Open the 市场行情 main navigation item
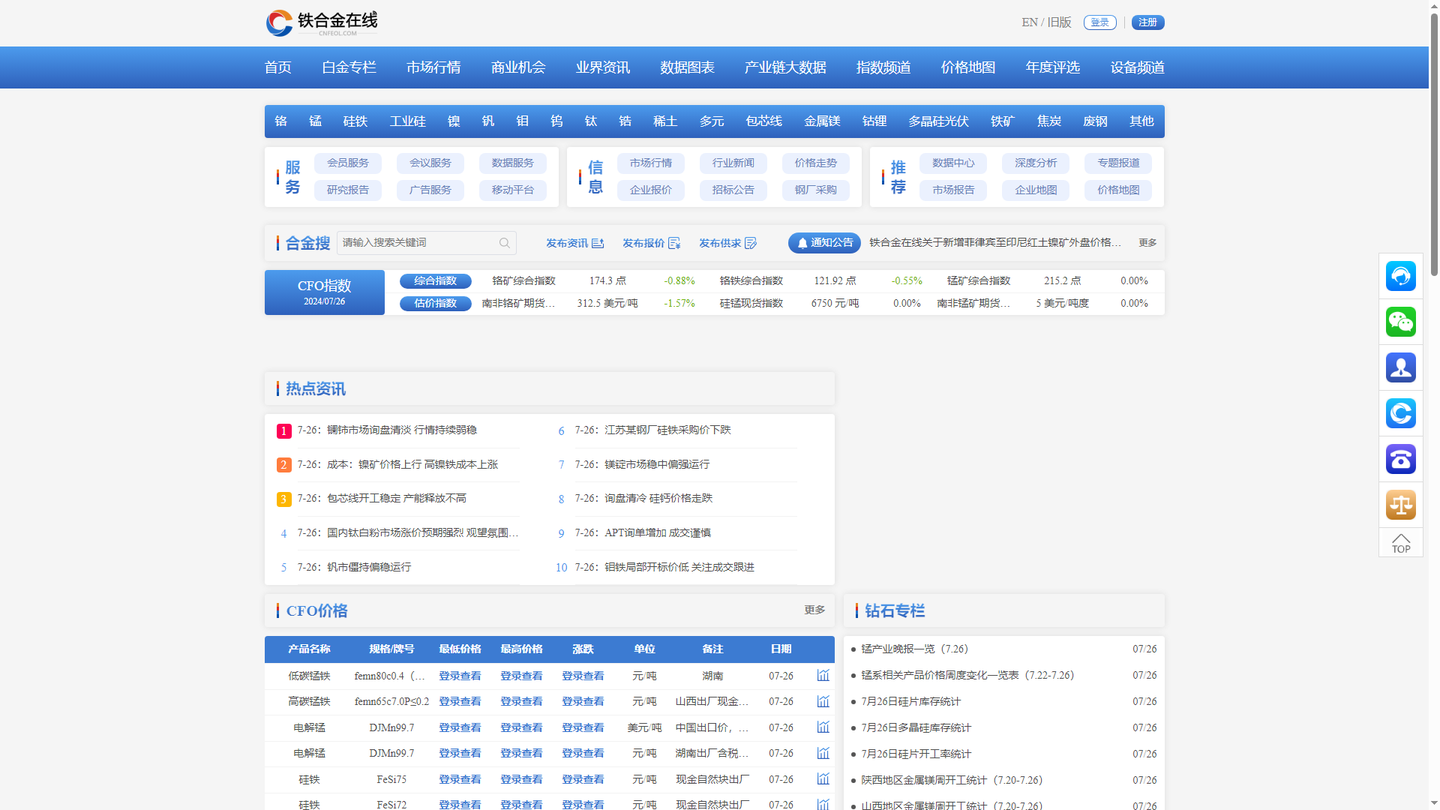This screenshot has height=810, width=1440. tap(433, 67)
